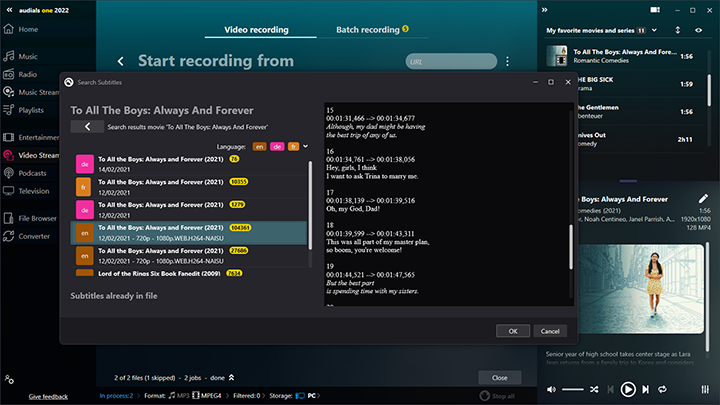Sort the favorites list with arrows icon

(678, 30)
